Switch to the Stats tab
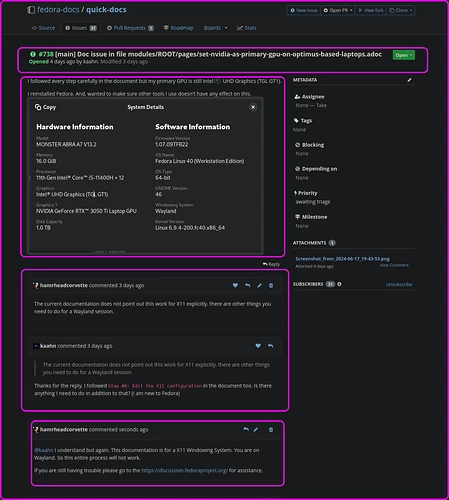449x500 pixels. [x=247, y=28]
